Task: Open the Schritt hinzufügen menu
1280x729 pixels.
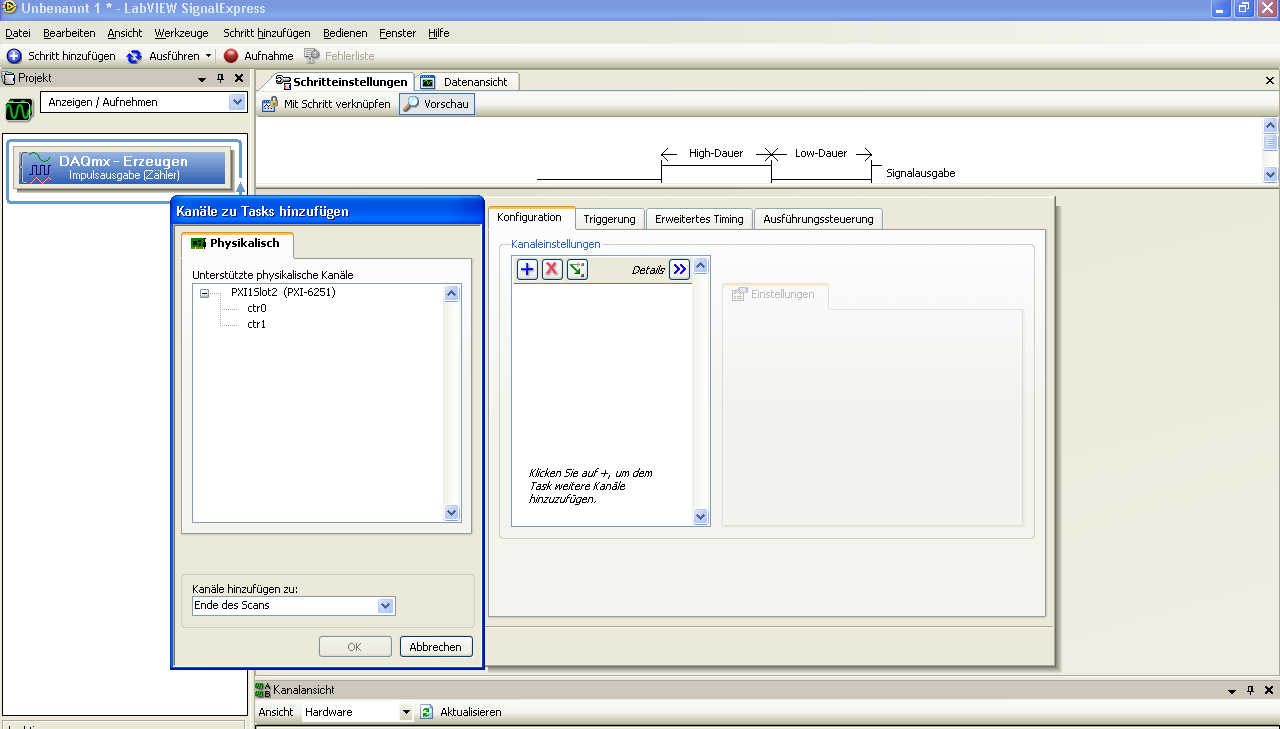Action: [x=267, y=33]
